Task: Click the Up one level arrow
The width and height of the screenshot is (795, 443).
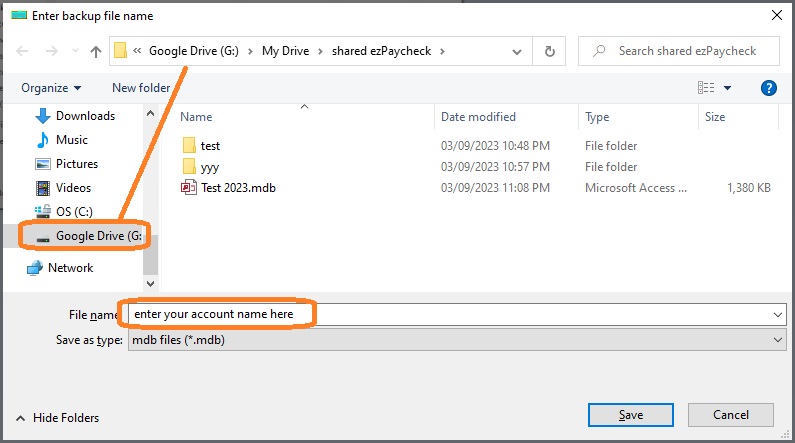Action: click(x=96, y=51)
